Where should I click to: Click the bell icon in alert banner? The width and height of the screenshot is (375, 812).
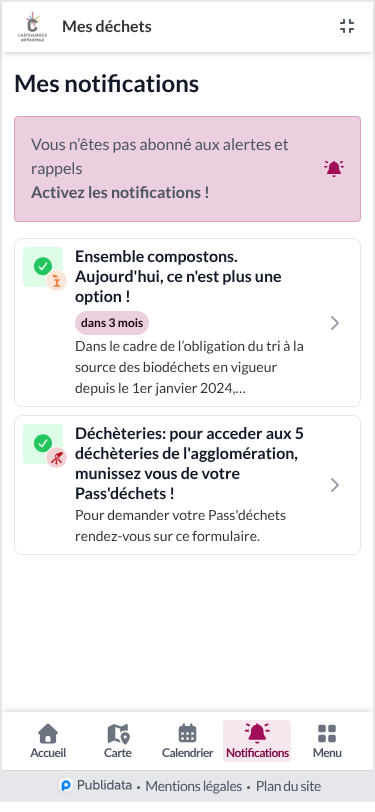click(334, 168)
